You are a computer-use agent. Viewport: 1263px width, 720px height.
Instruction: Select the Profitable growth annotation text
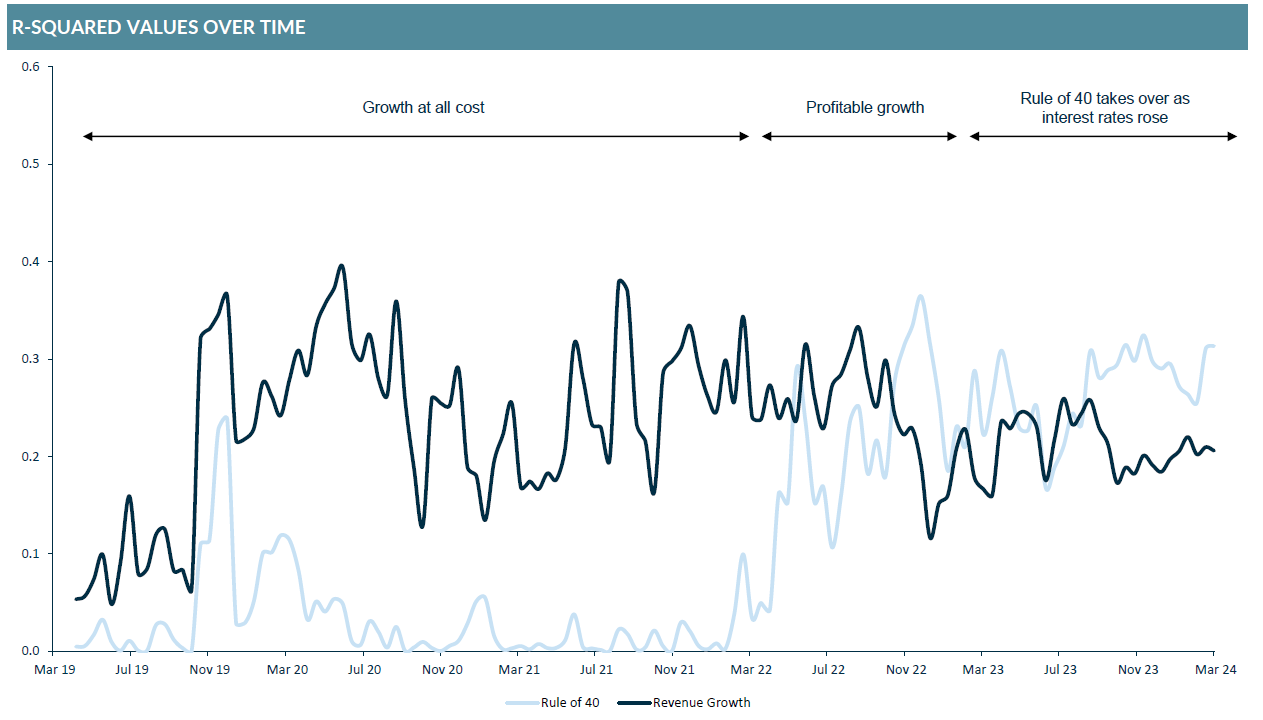pyautogui.click(x=865, y=107)
